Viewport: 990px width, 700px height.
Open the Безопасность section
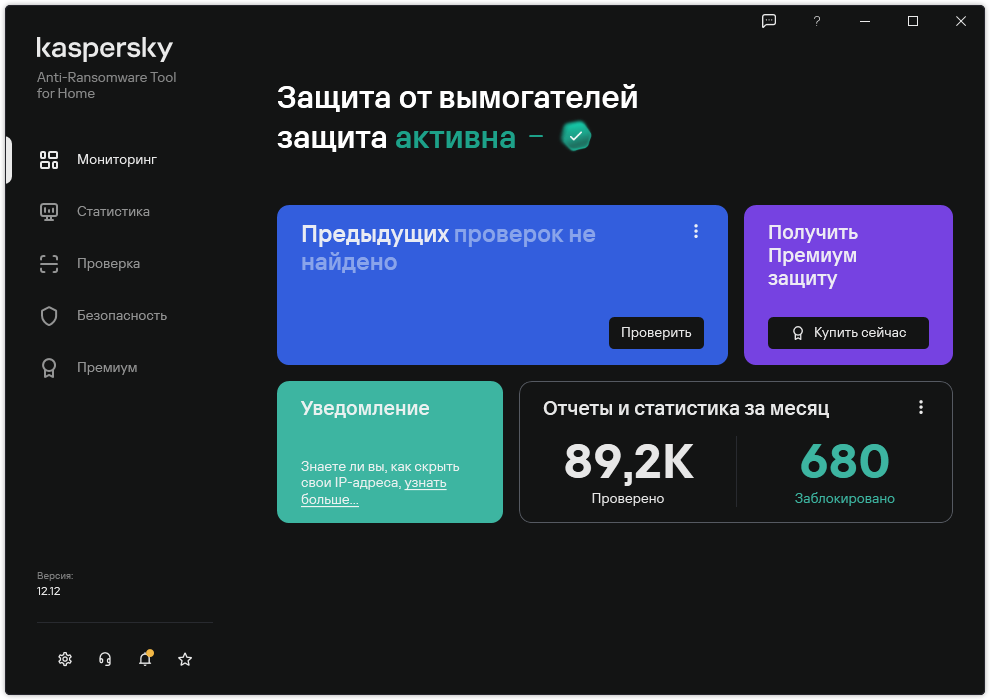click(x=122, y=316)
